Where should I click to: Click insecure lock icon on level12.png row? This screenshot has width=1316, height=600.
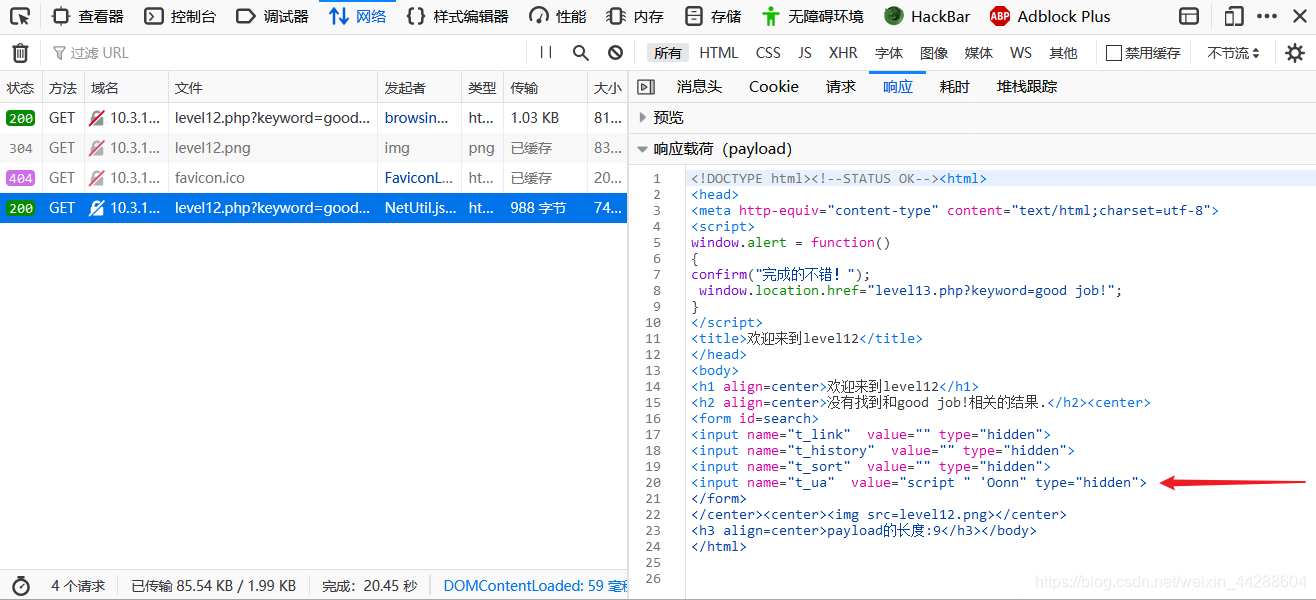(97, 148)
